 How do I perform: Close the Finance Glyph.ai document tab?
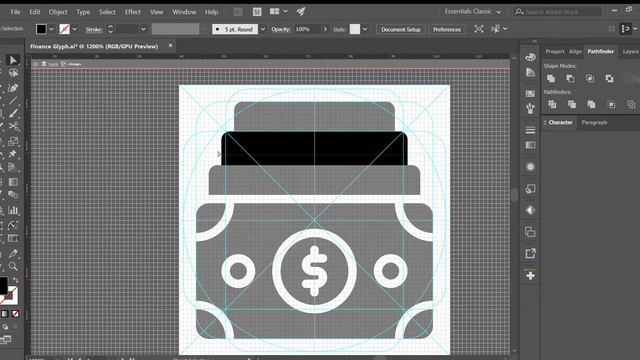(x=171, y=46)
